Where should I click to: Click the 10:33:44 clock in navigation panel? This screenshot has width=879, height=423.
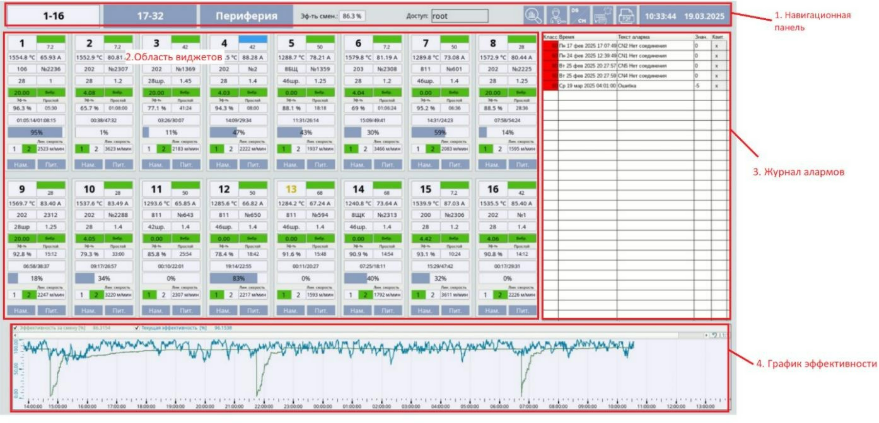pos(660,16)
